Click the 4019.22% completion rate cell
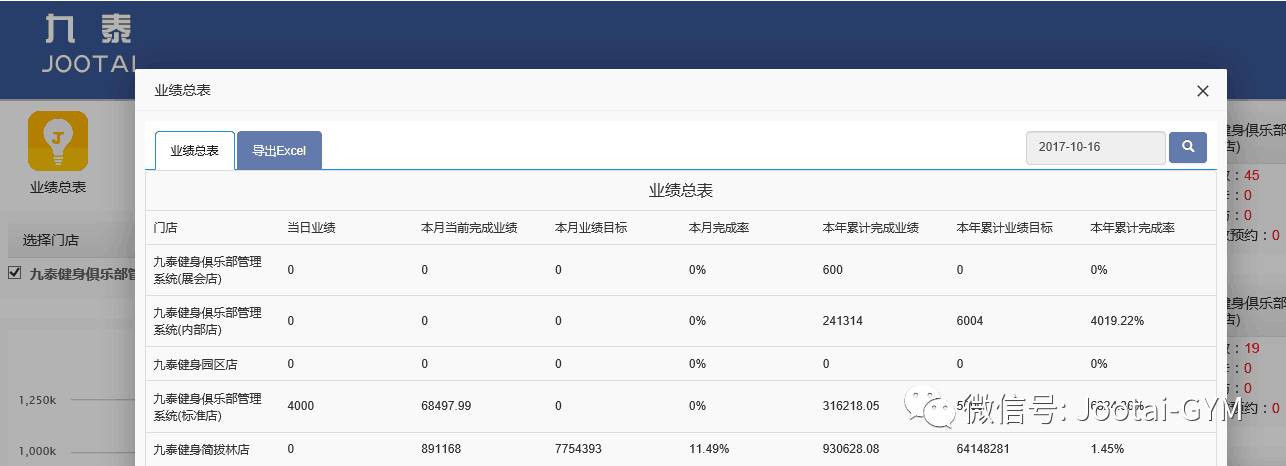 tap(1118, 321)
